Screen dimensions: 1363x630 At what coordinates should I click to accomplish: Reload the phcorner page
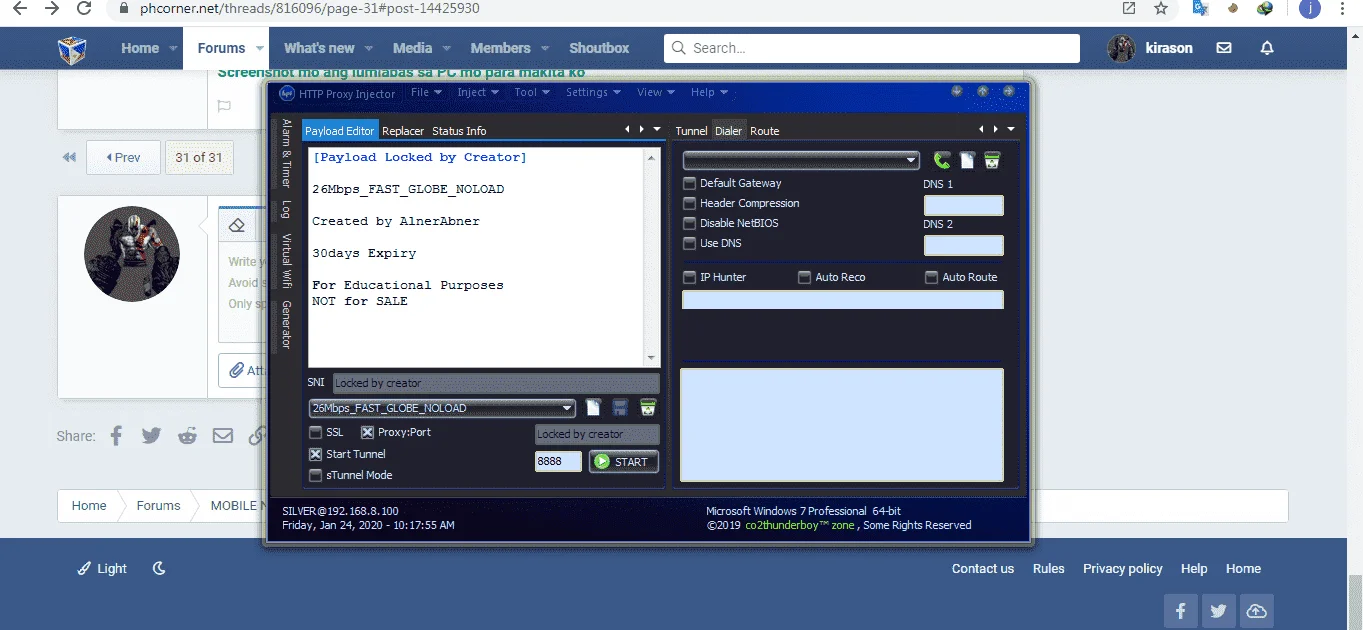point(85,8)
